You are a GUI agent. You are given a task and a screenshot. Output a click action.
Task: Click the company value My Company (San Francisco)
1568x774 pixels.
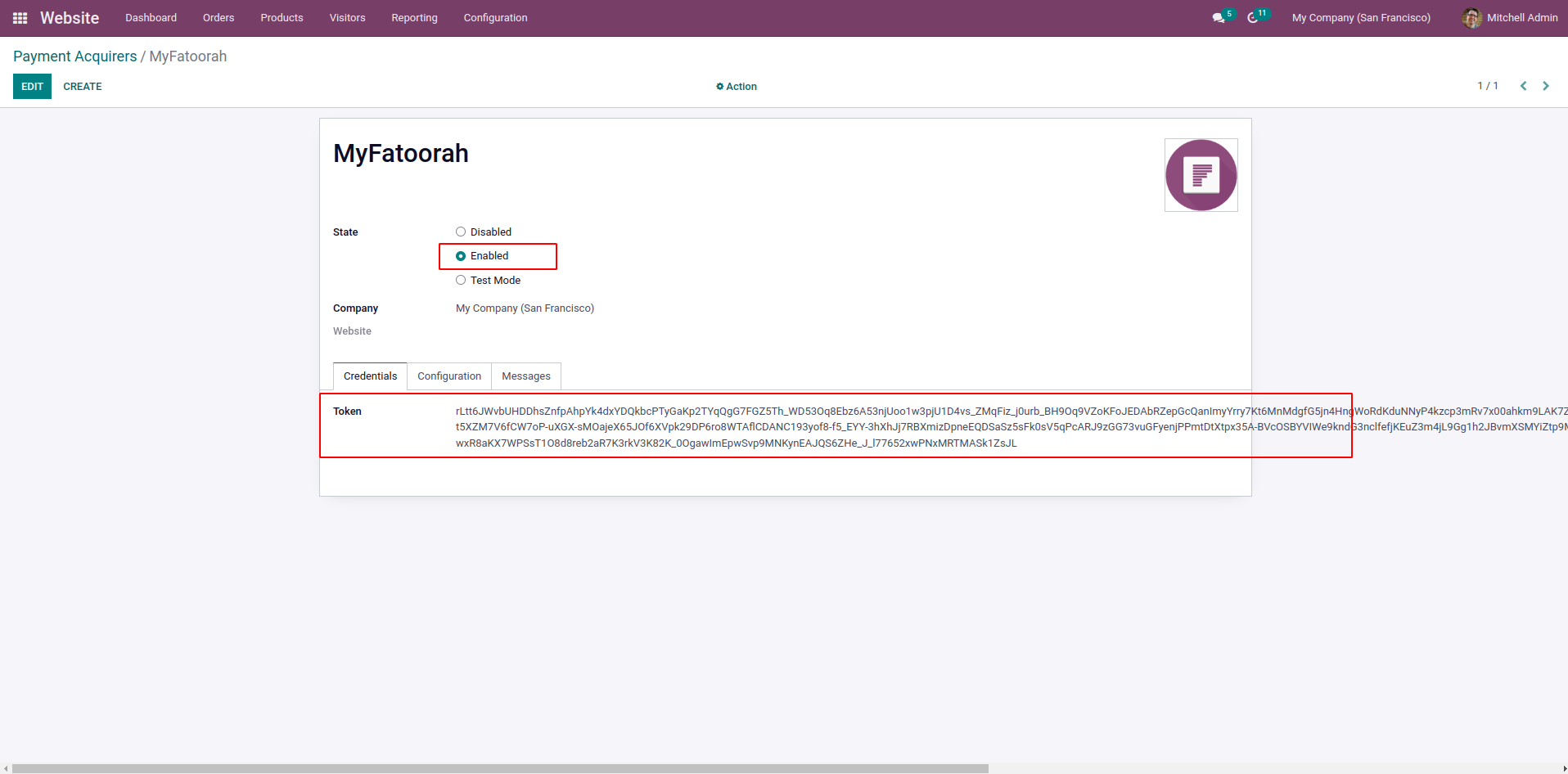click(525, 308)
